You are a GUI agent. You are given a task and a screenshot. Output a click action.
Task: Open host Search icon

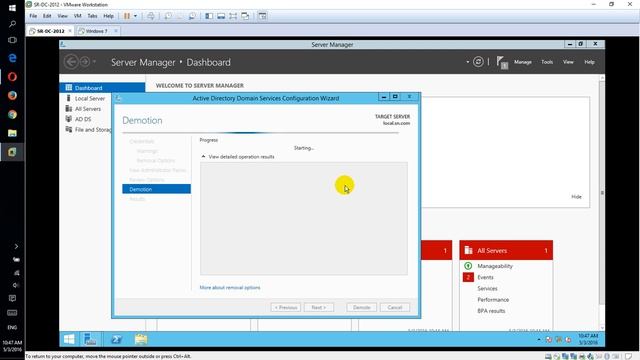[x=12, y=24]
